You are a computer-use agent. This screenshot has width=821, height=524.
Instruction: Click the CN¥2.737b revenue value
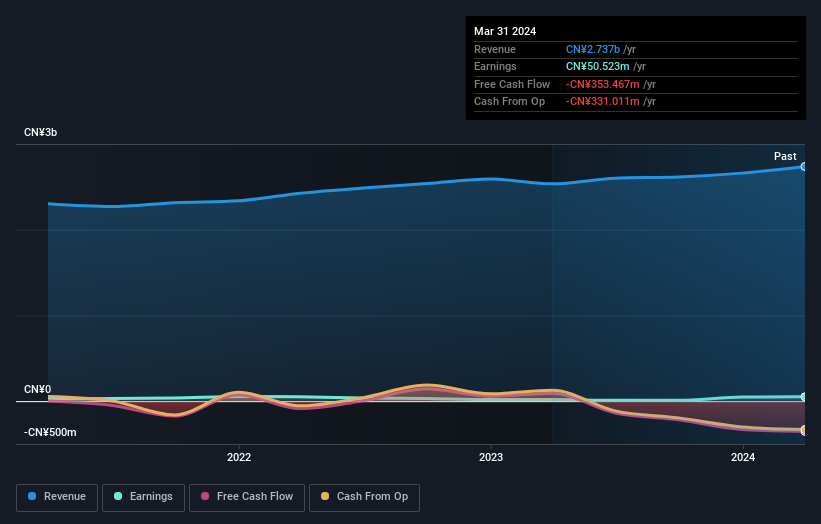(x=593, y=49)
